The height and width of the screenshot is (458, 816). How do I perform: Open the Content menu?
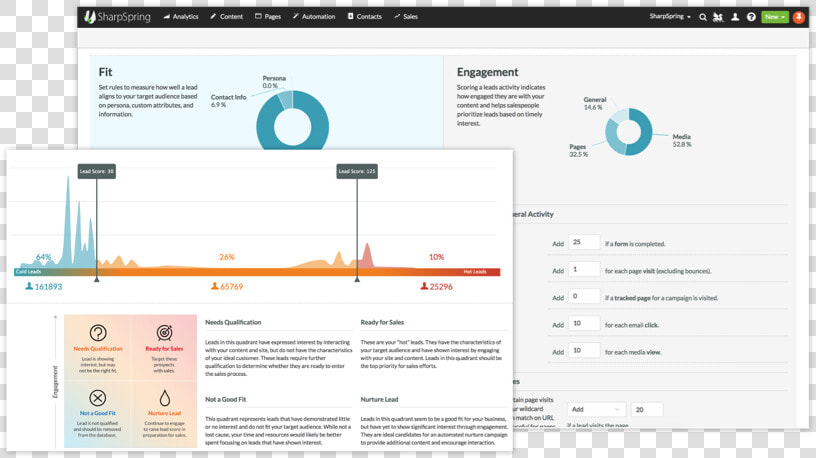226,17
